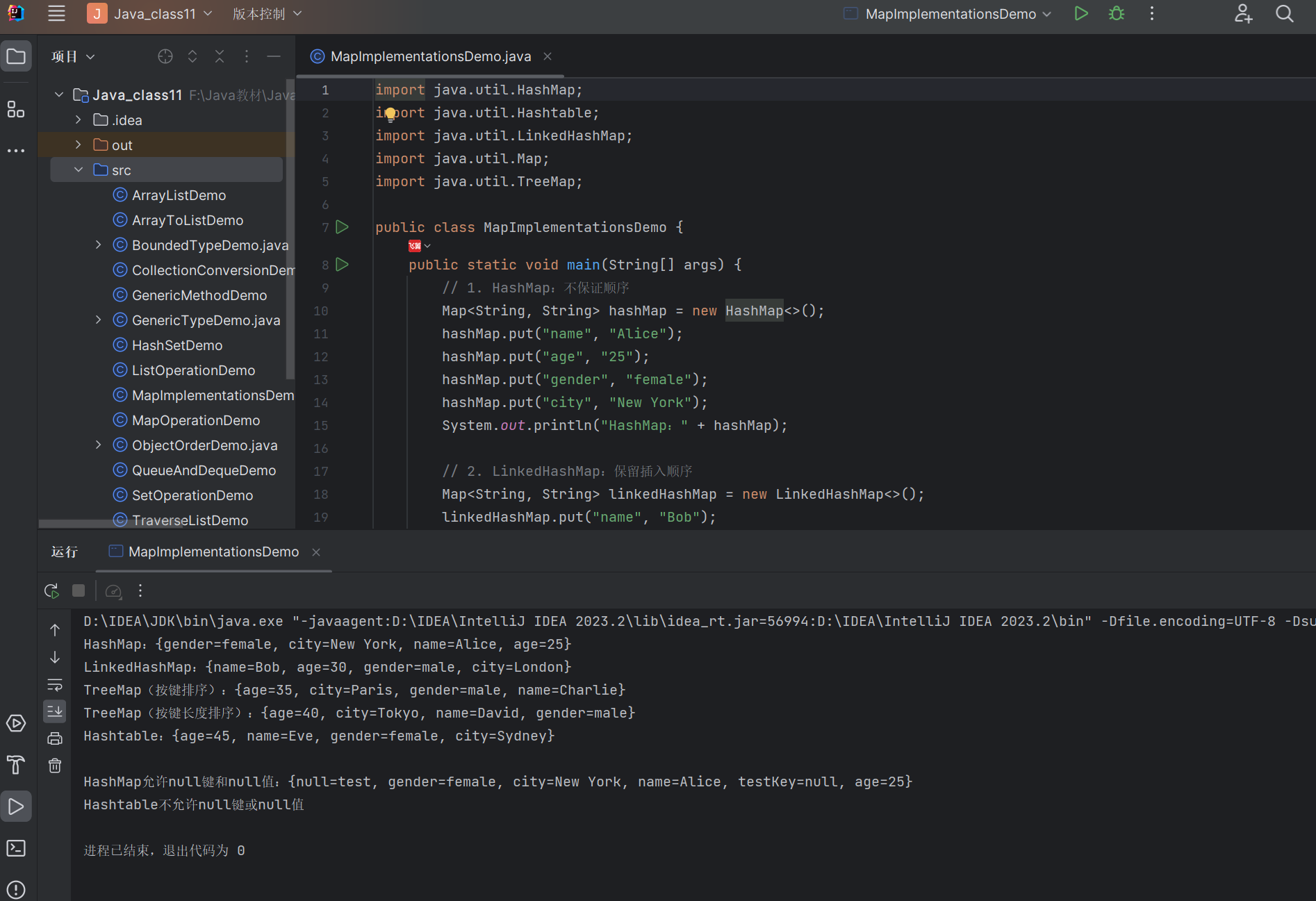
Task: Stop the running process
Action: coord(79,590)
